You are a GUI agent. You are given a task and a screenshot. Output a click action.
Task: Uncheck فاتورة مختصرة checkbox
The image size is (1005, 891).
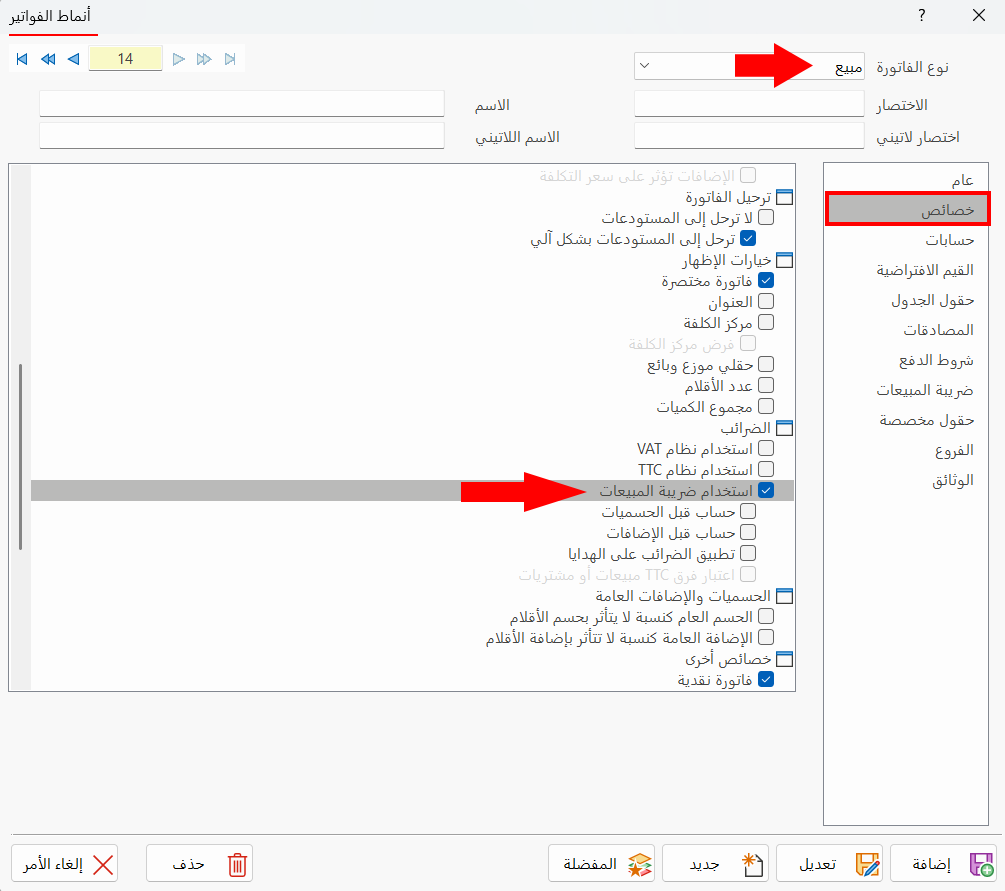766,280
